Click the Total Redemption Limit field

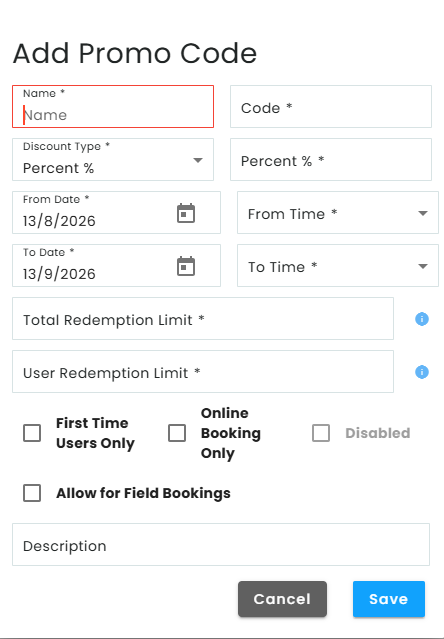pos(203,318)
